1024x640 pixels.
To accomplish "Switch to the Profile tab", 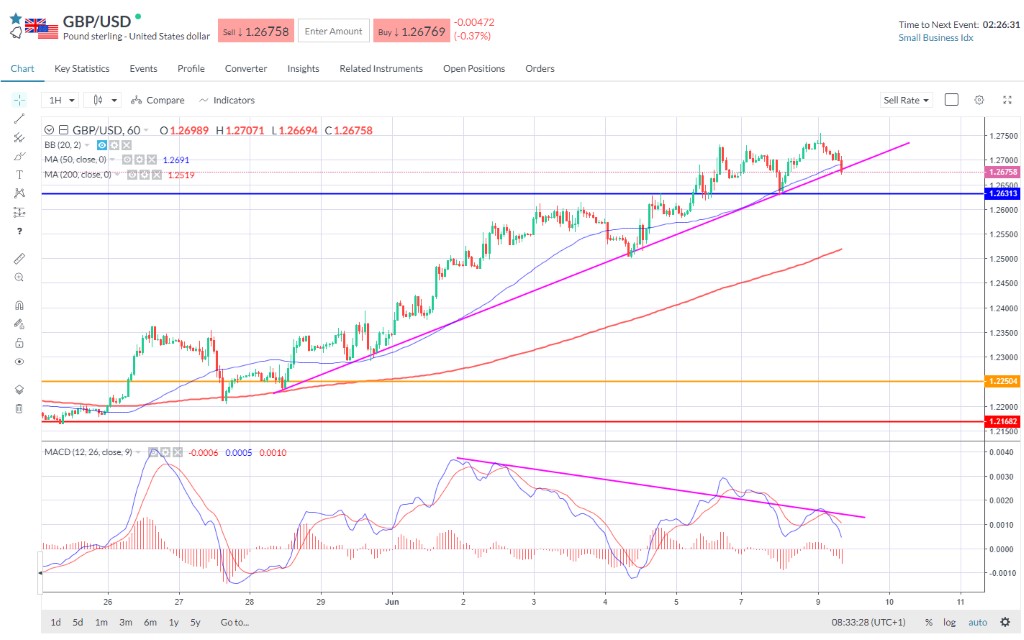I will [x=191, y=69].
